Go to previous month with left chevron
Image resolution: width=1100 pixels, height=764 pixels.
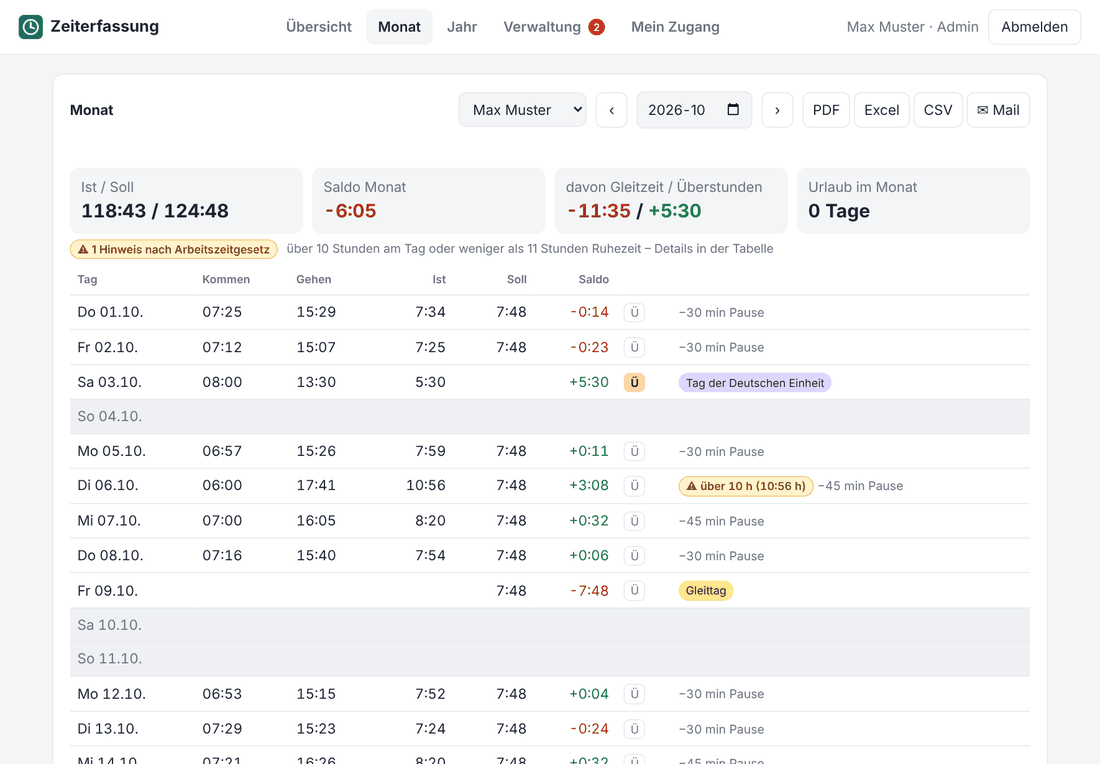tap(612, 110)
